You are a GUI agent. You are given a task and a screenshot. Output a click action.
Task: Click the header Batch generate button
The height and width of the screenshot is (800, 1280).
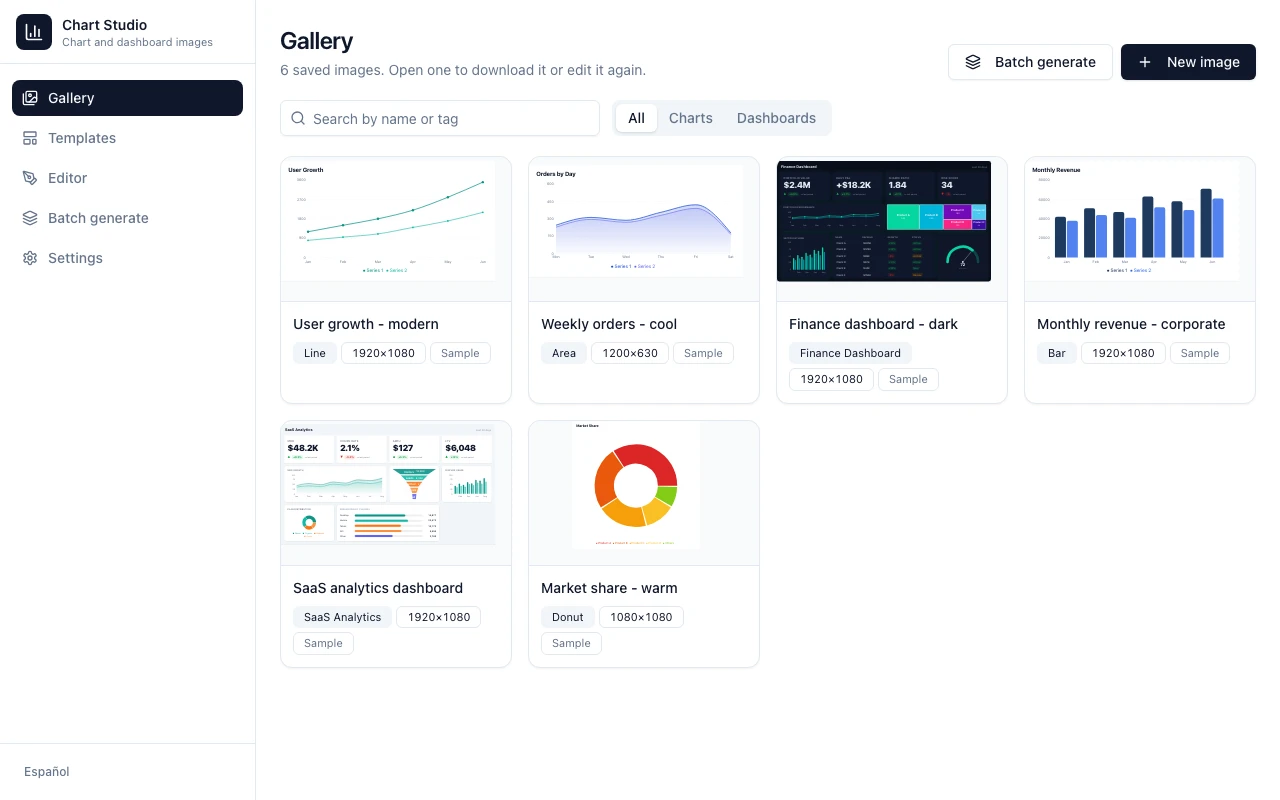point(1030,62)
